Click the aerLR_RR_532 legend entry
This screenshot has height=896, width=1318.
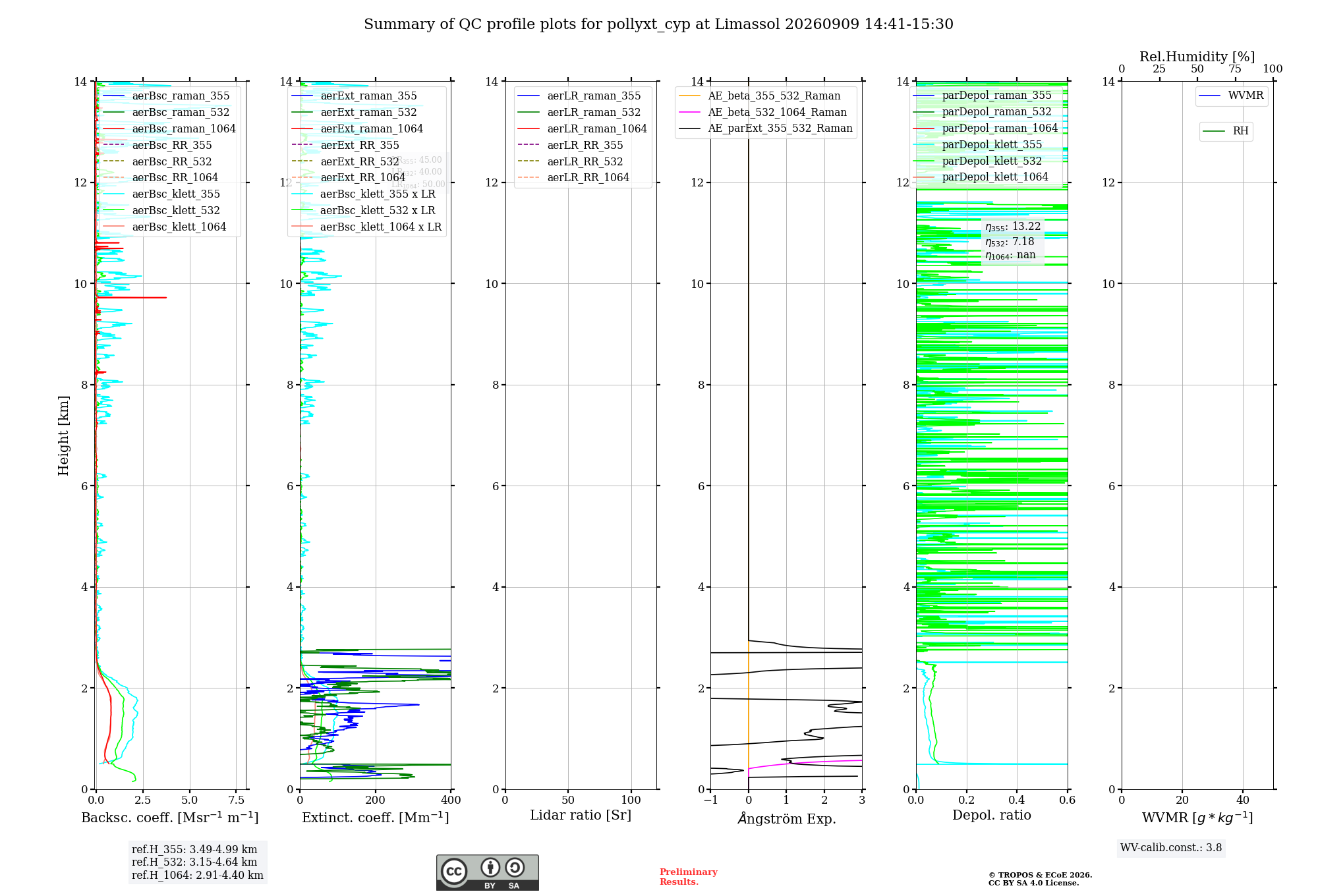click(571, 161)
